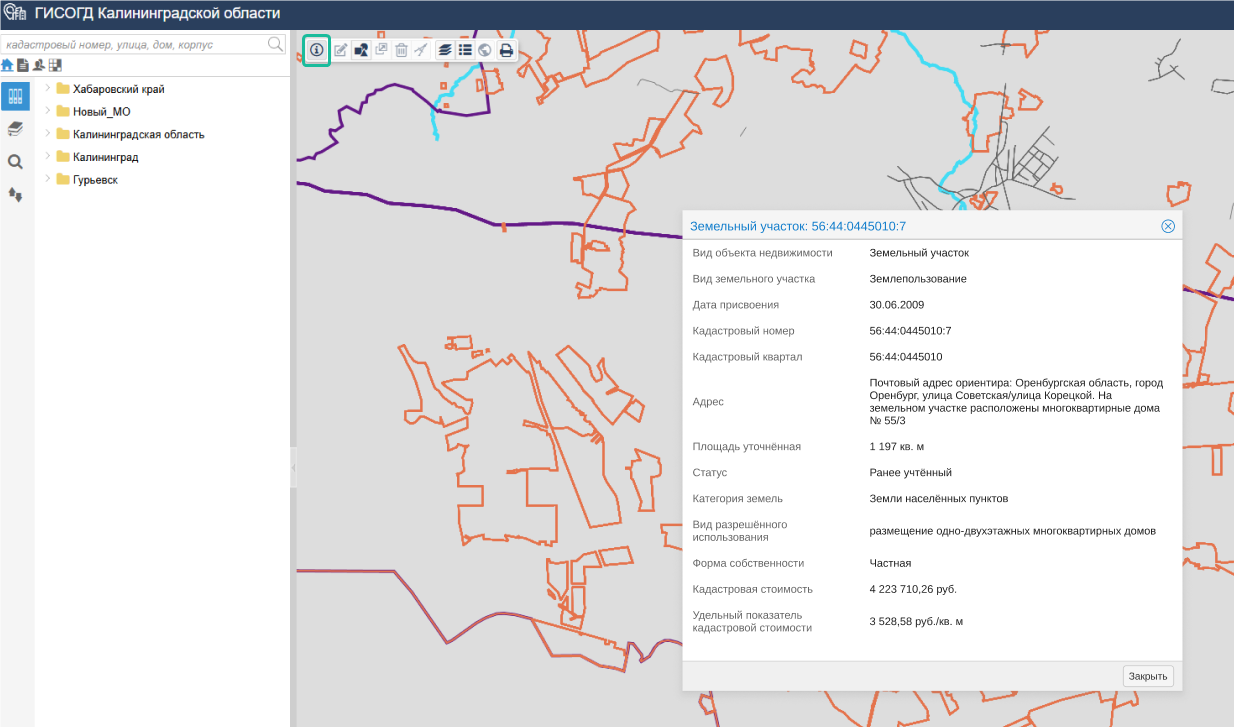Activate the edit pencil tool in map toolbar
1234x727 pixels.
(x=341, y=50)
